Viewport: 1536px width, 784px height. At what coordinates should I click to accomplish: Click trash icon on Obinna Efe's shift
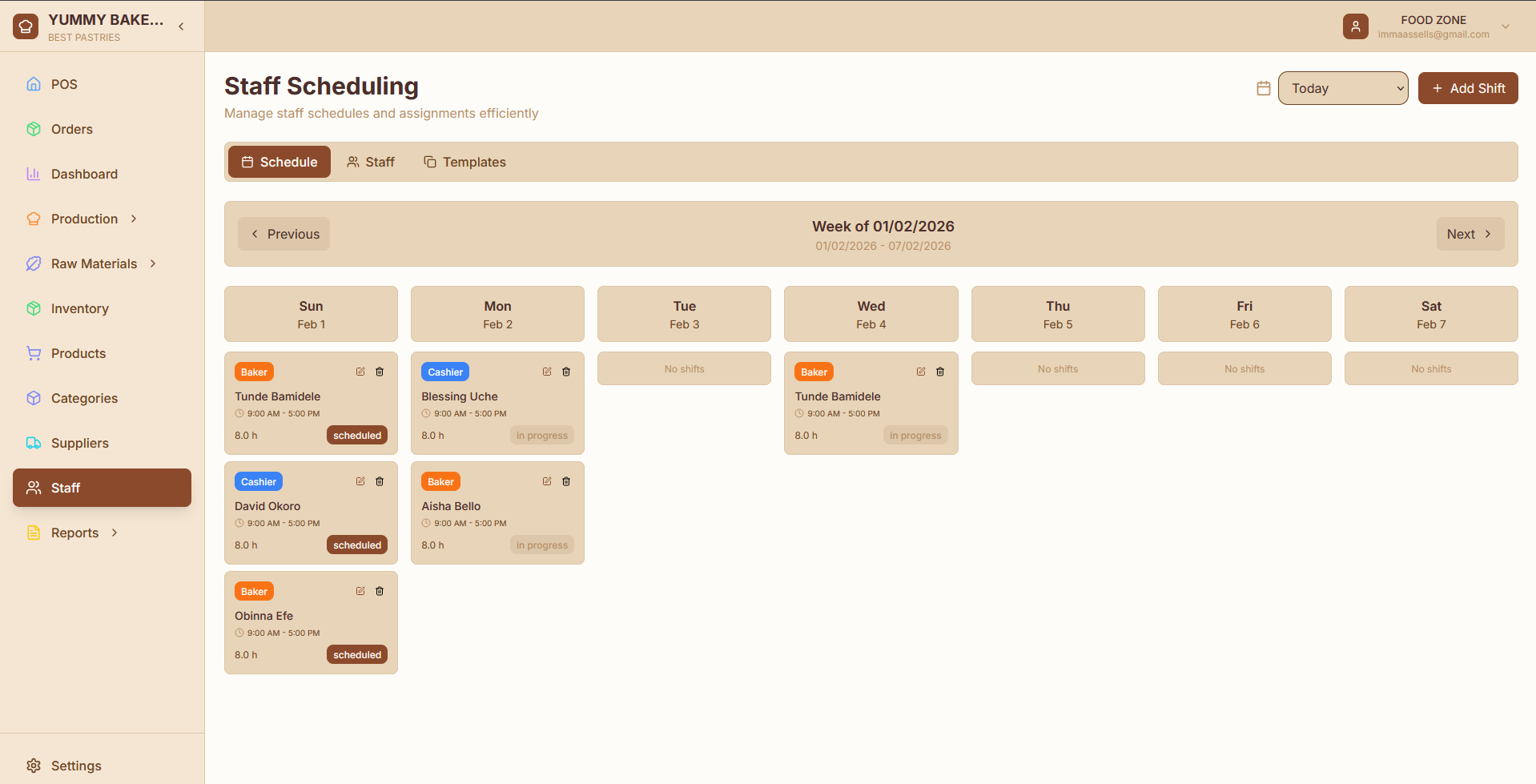click(380, 591)
